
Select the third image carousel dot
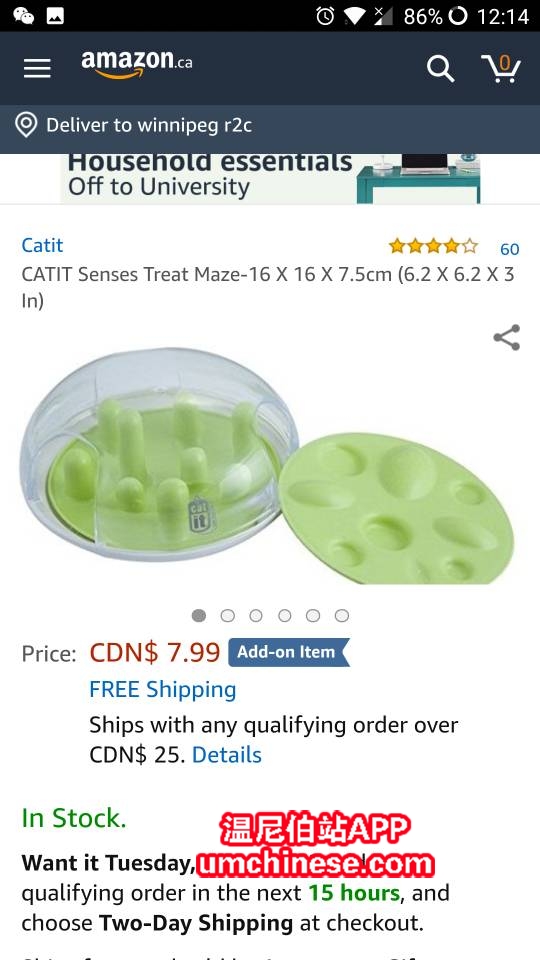coord(256,615)
